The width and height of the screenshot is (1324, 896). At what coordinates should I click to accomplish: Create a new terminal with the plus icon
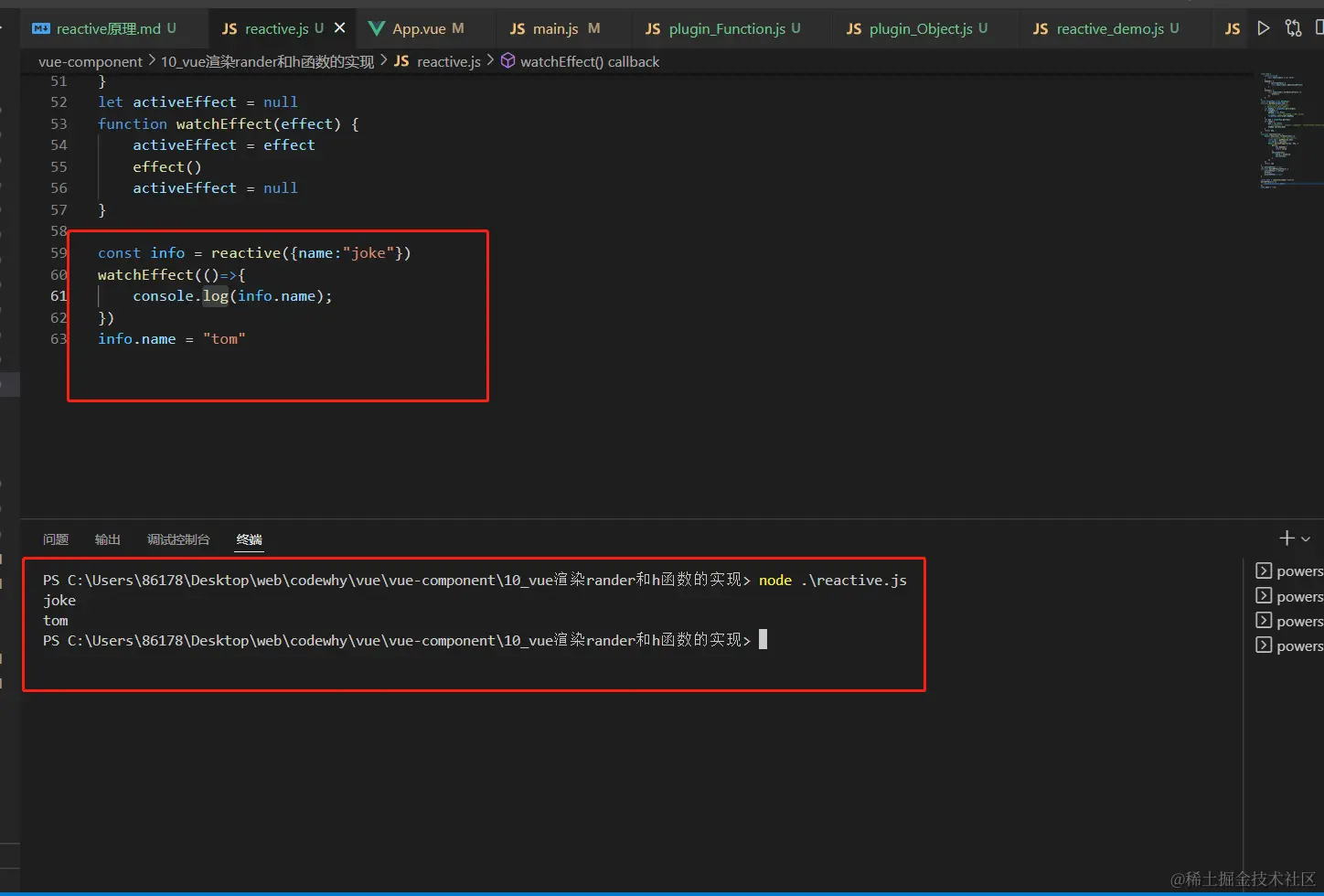[1287, 539]
